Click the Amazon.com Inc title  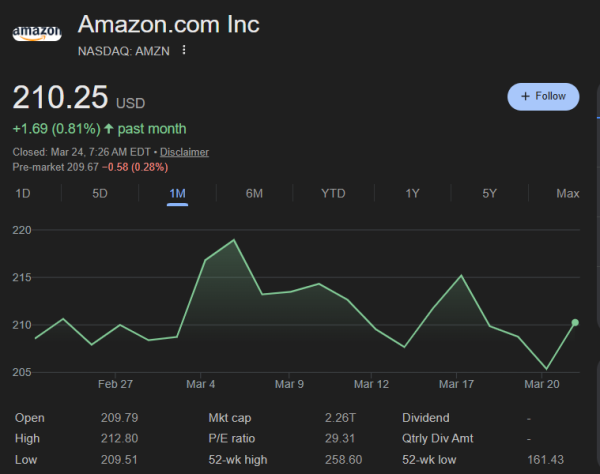tap(168, 24)
